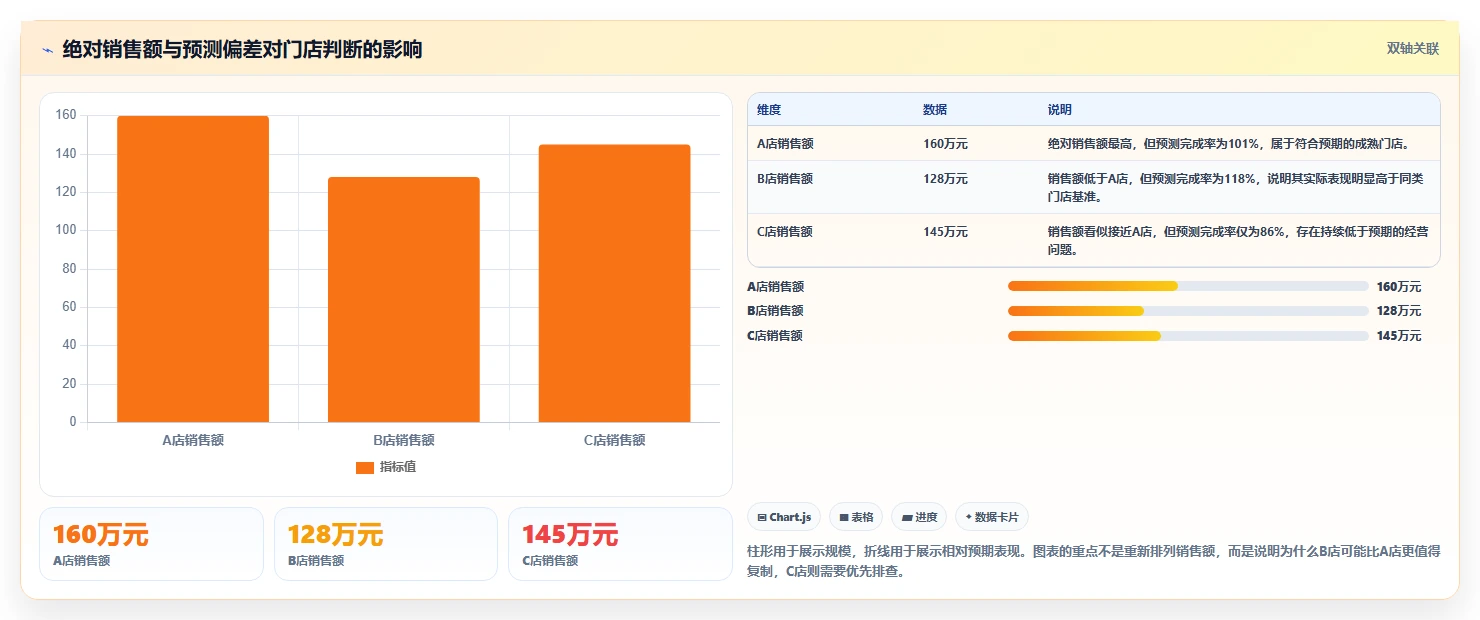Open the red 145万元 stat card
Screen dimensions: 1480x620
click(x=620, y=544)
